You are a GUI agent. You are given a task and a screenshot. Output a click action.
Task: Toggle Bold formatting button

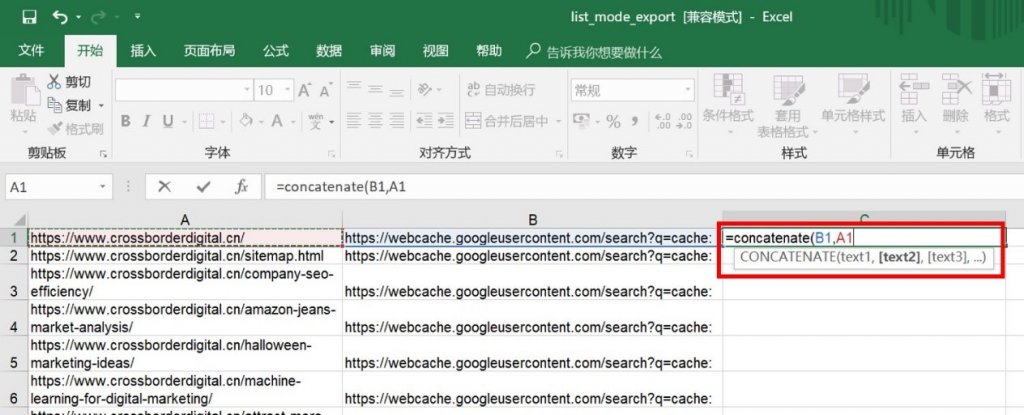pos(126,121)
